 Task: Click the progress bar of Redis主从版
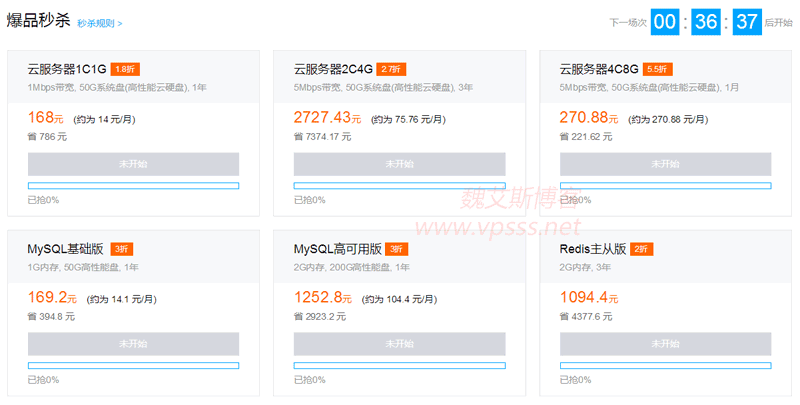point(665,365)
